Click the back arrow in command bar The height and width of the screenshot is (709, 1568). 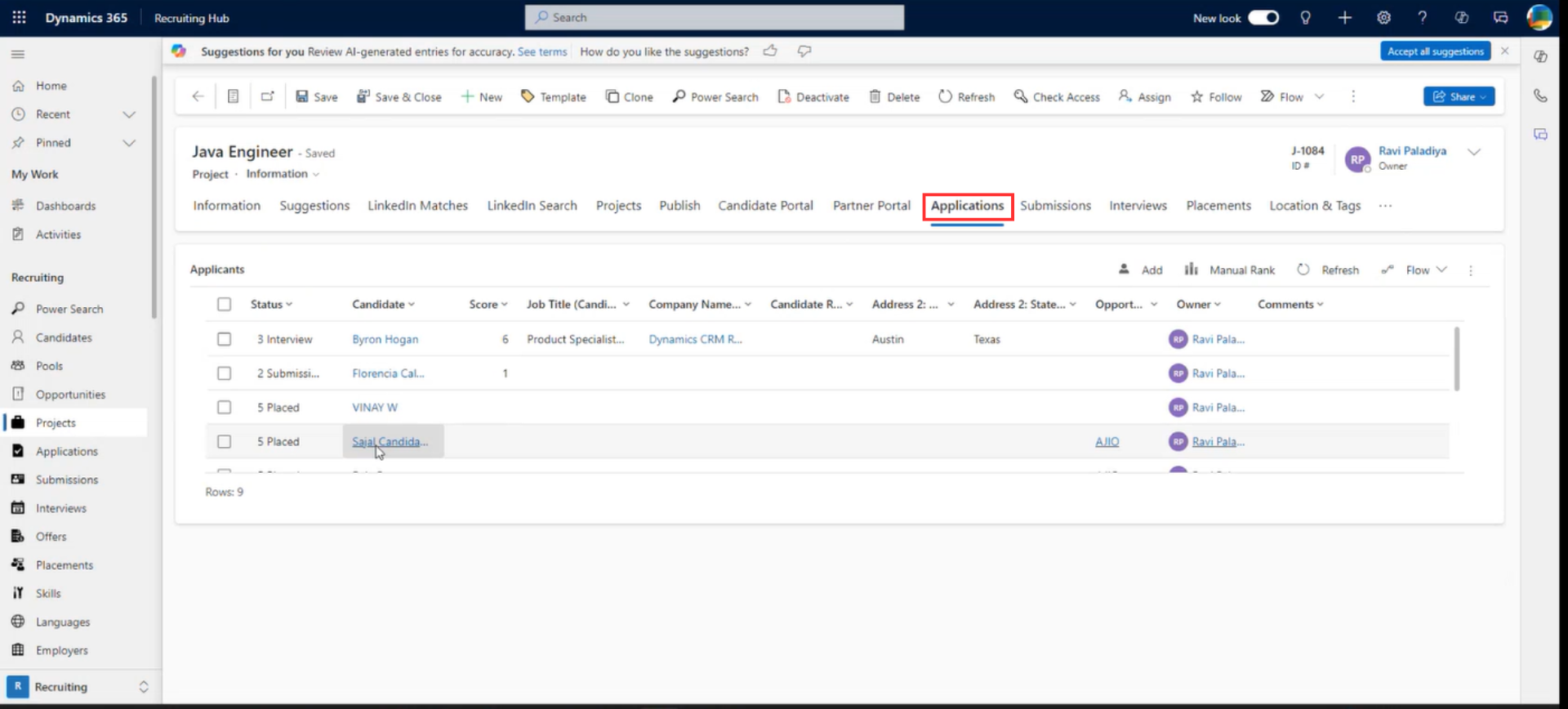tap(198, 96)
